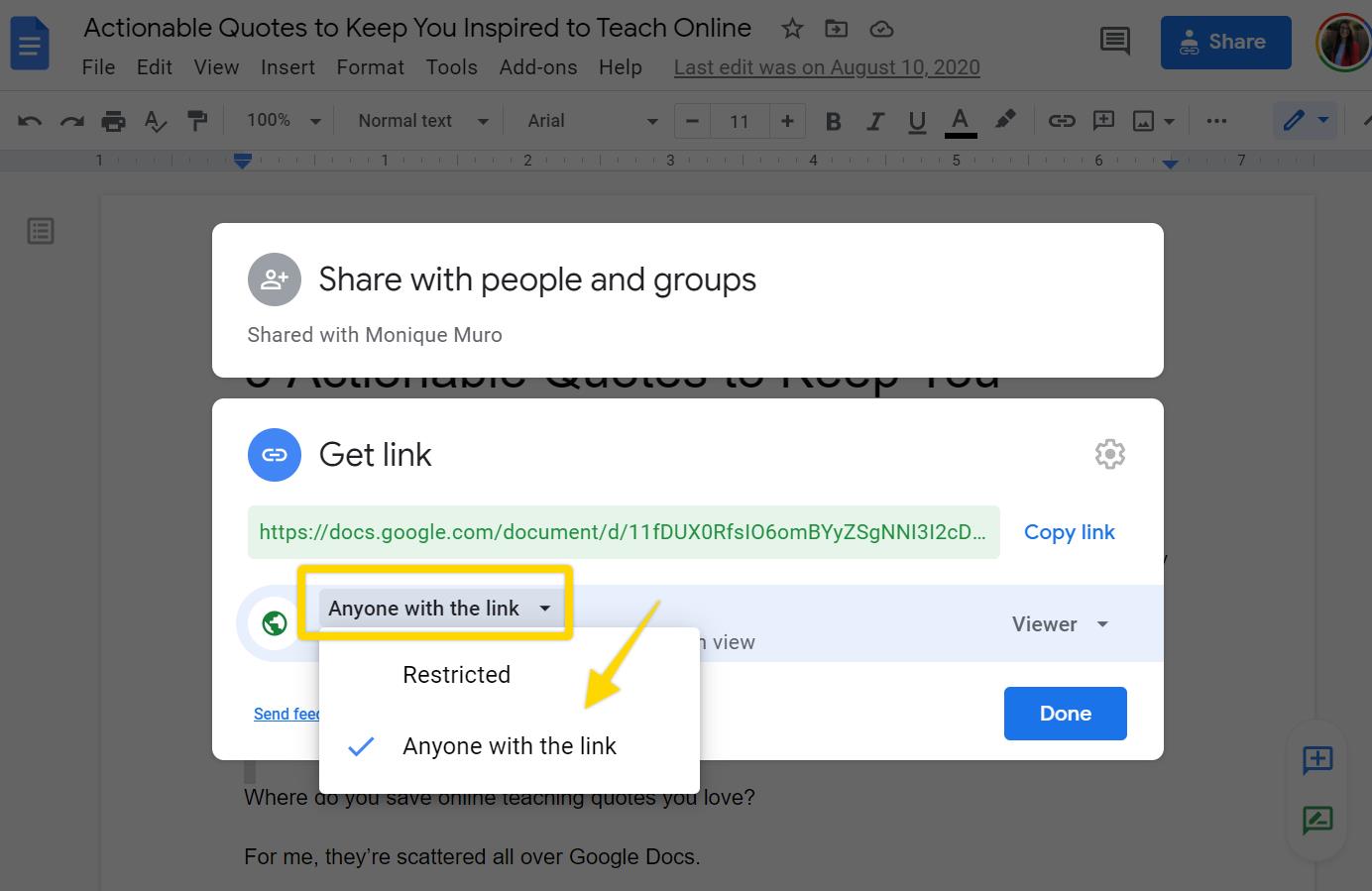The image size is (1372, 891).
Task: Redo the last action
Action: coord(71,121)
